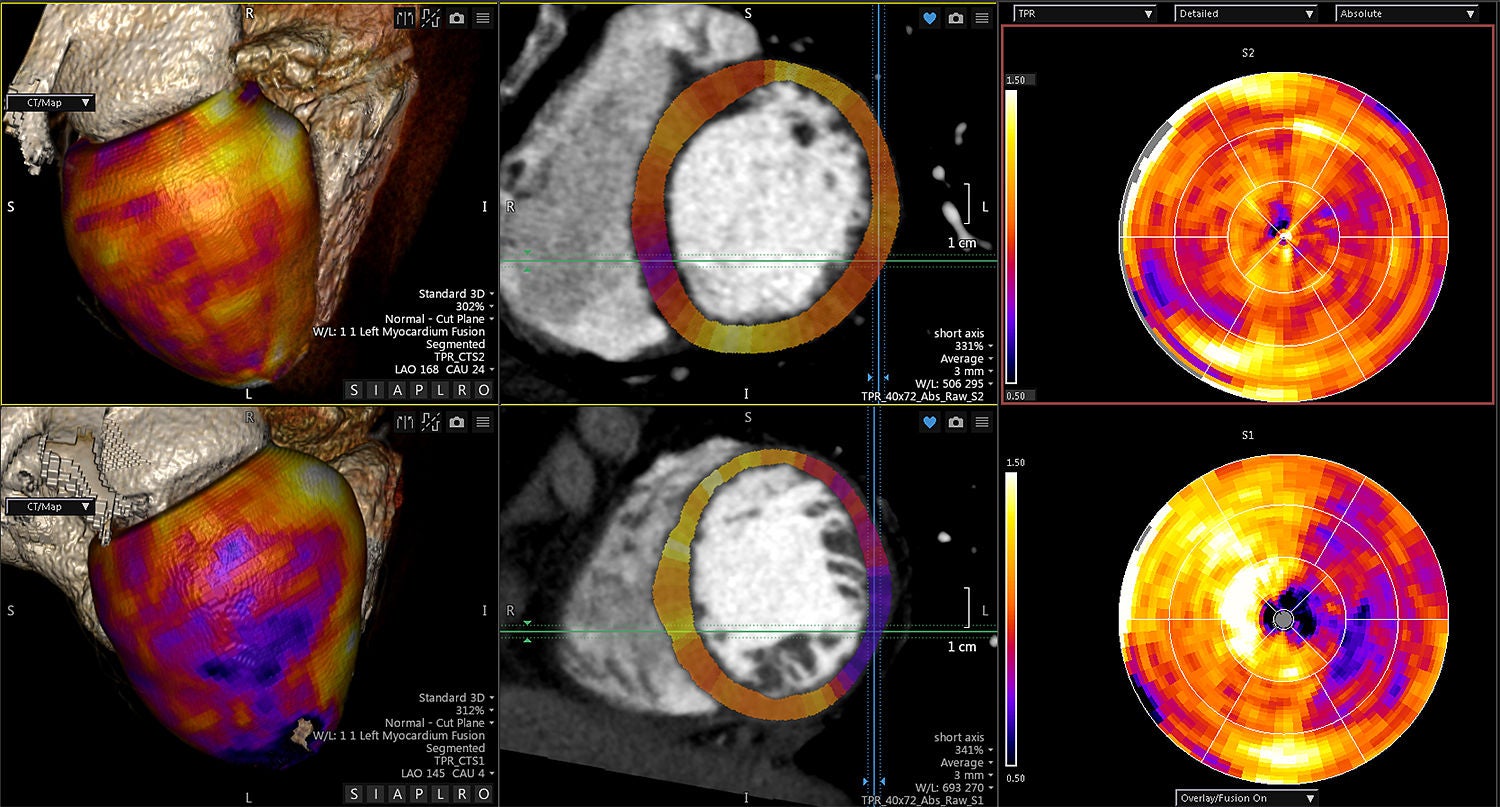
Task: Open the CT/Map dropdown in the top 3D view
Action: [x=51, y=102]
